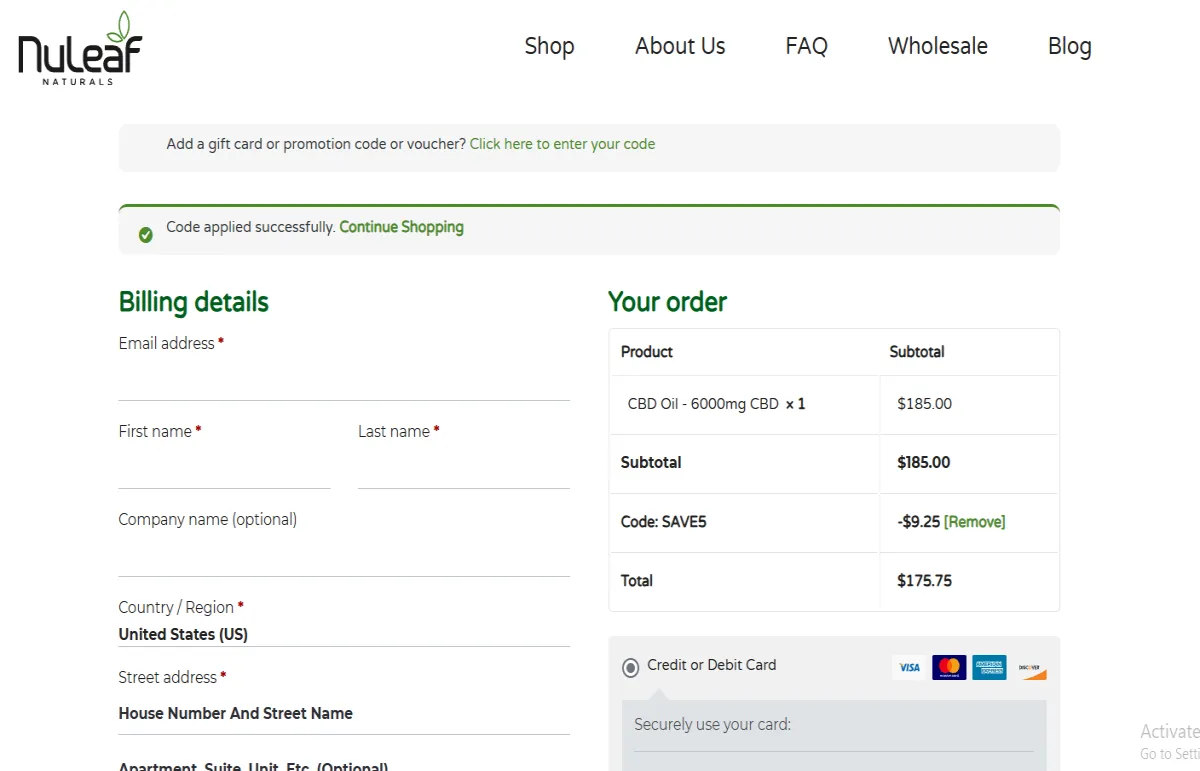Click here to enter your code
Viewport: 1200px width, 771px height.
562,144
